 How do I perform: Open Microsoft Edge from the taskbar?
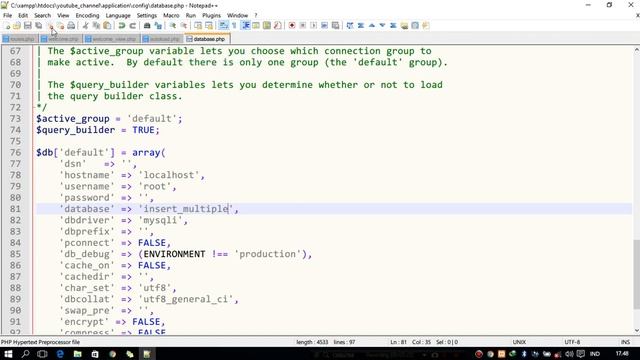point(60,354)
